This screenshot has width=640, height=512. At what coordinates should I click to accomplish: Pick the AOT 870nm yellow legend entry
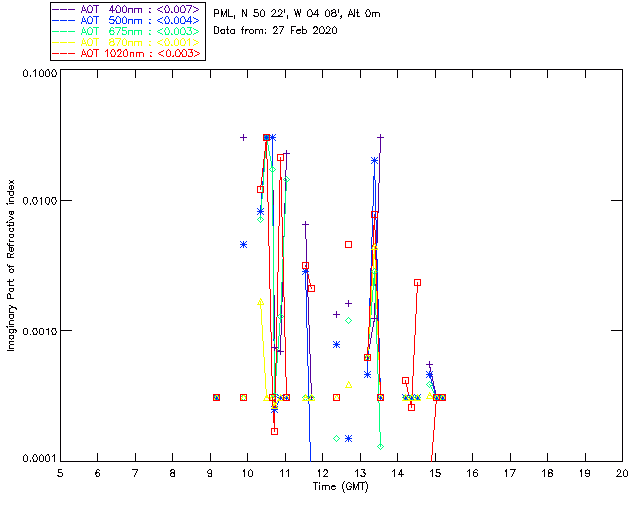click(127, 42)
